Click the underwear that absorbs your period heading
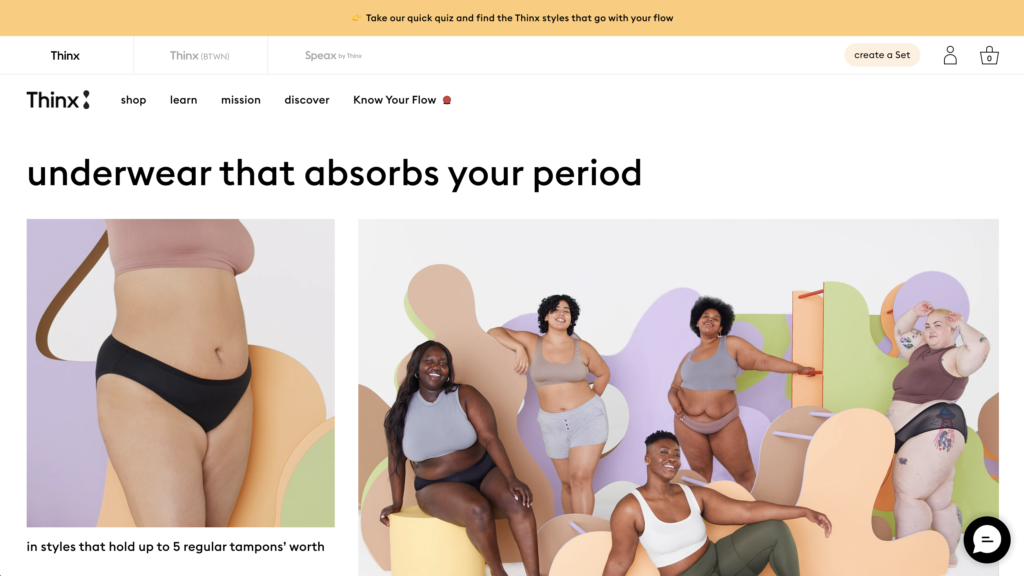Screen dimensions: 1024x576 pos(334,174)
